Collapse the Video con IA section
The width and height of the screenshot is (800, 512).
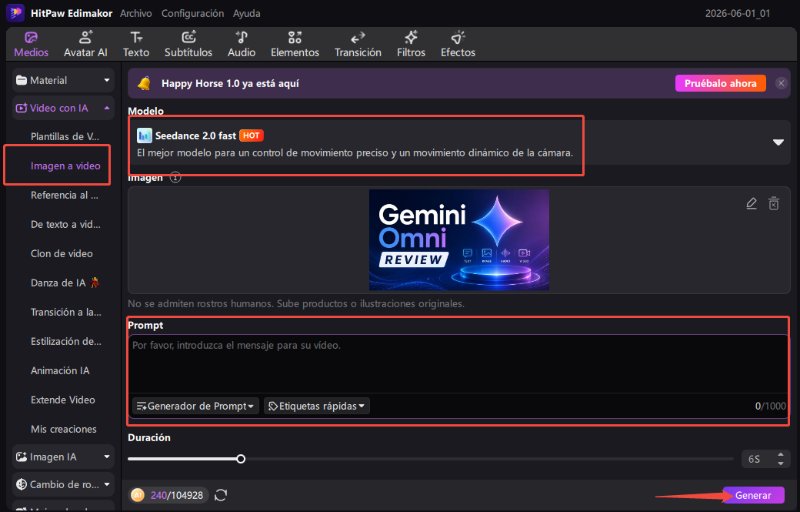tap(63, 108)
